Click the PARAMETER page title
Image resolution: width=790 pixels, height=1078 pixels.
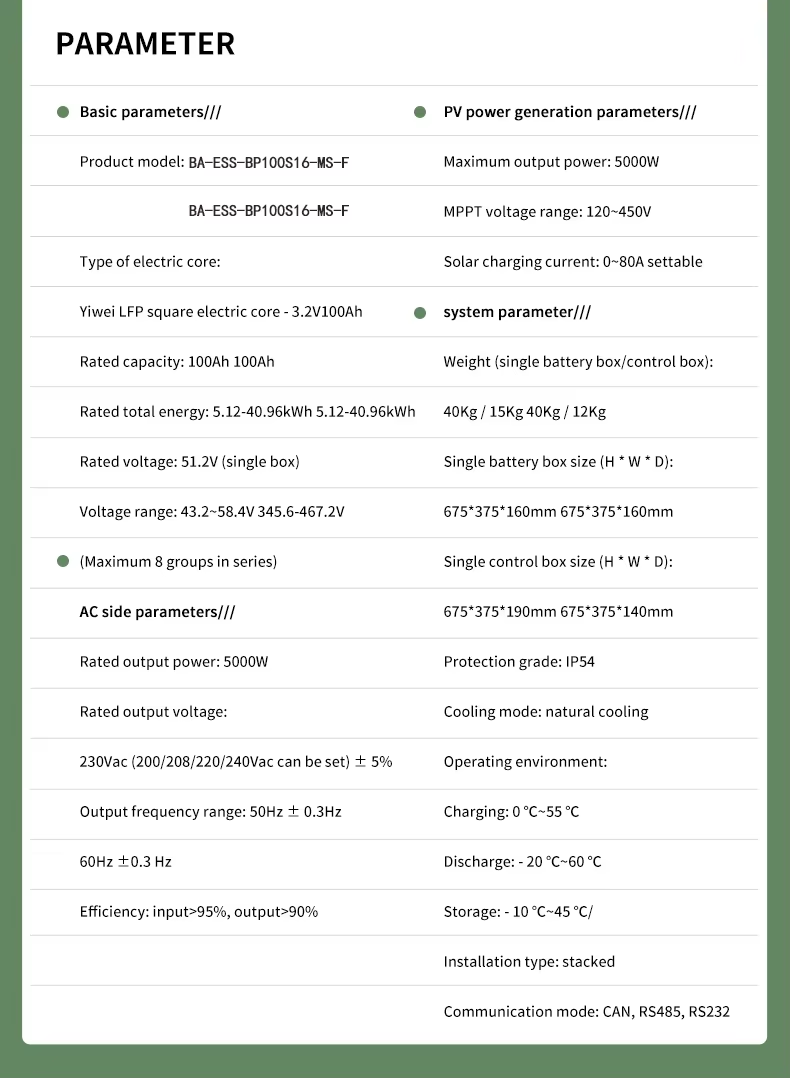tap(145, 44)
